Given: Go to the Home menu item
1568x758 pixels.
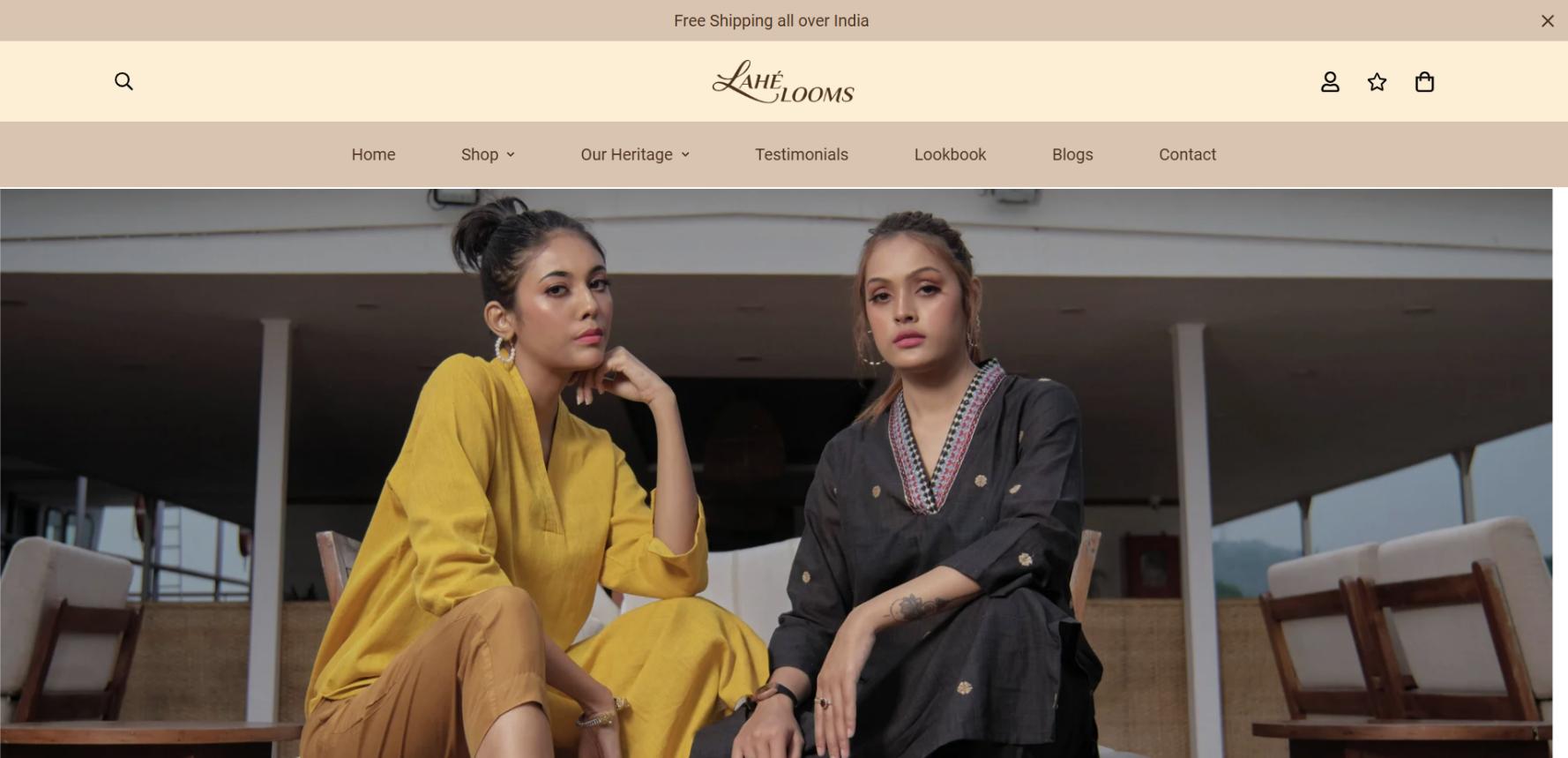Looking at the screenshot, I should click(x=373, y=154).
